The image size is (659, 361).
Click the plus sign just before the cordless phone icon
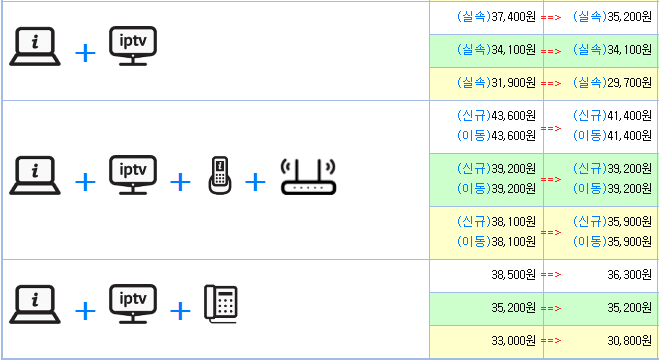point(180,182)
